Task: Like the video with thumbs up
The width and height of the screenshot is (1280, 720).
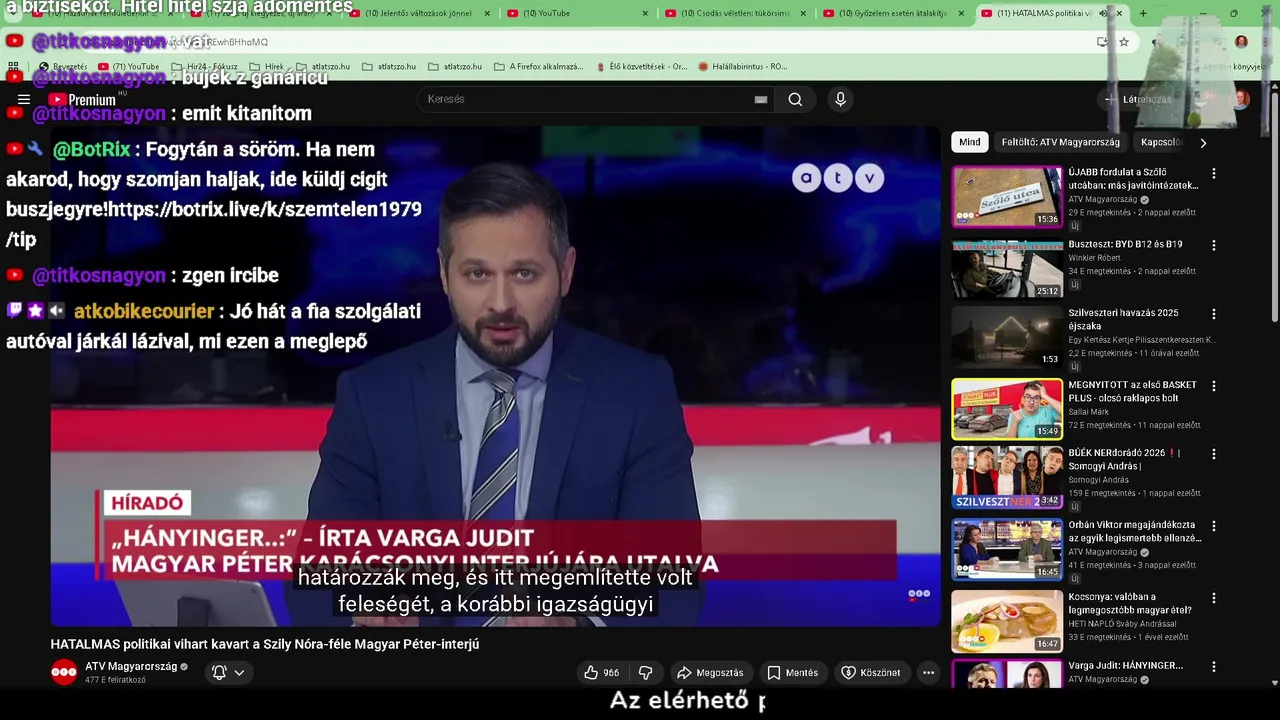Action: [x=602, y=673]
